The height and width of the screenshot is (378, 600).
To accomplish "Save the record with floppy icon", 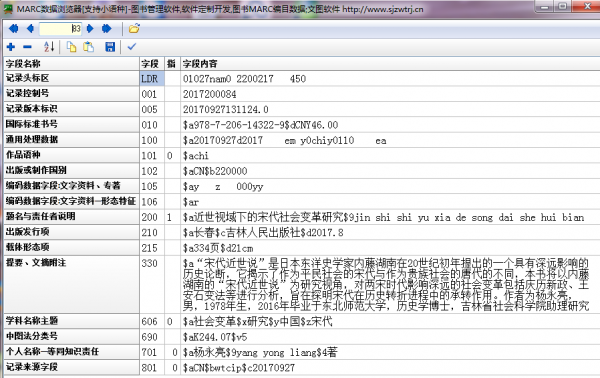I will 110,47.
